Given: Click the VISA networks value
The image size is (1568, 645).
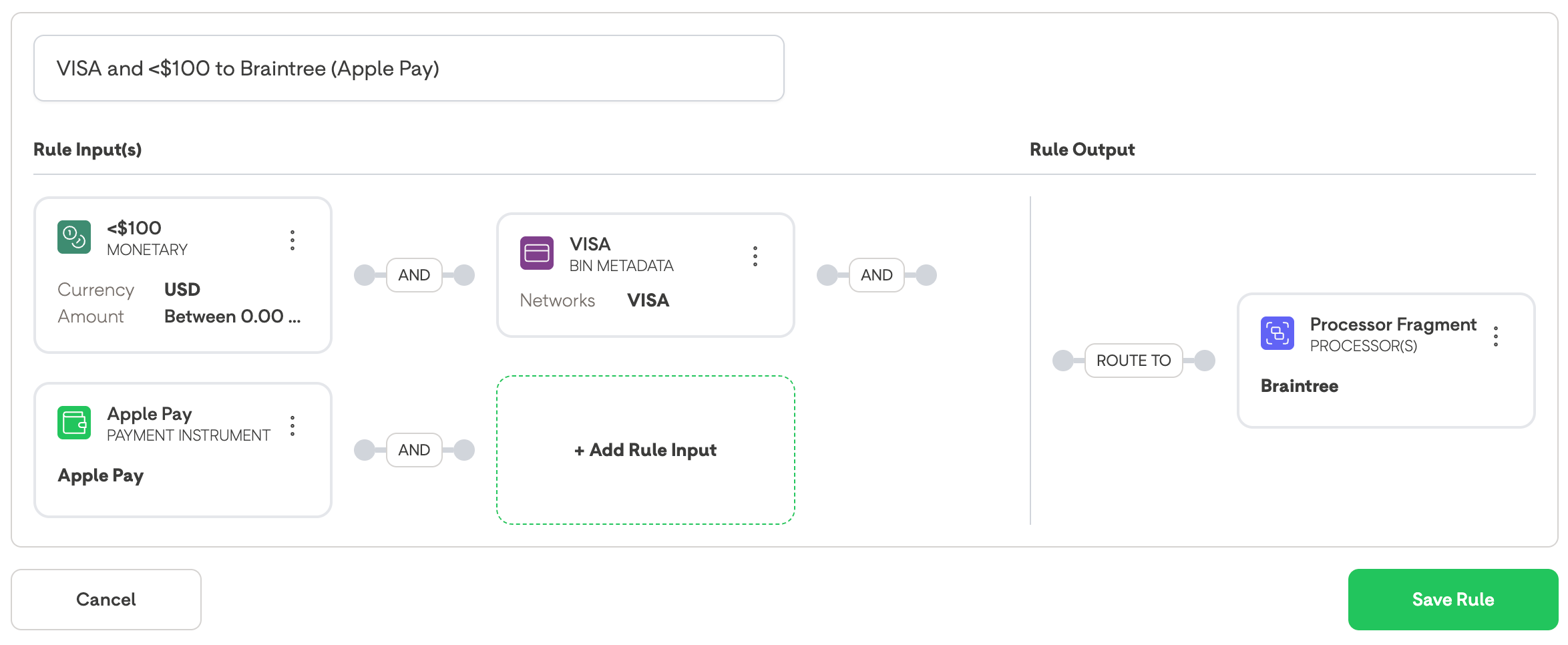Looking at the screenshot, I should pos(648,300).
